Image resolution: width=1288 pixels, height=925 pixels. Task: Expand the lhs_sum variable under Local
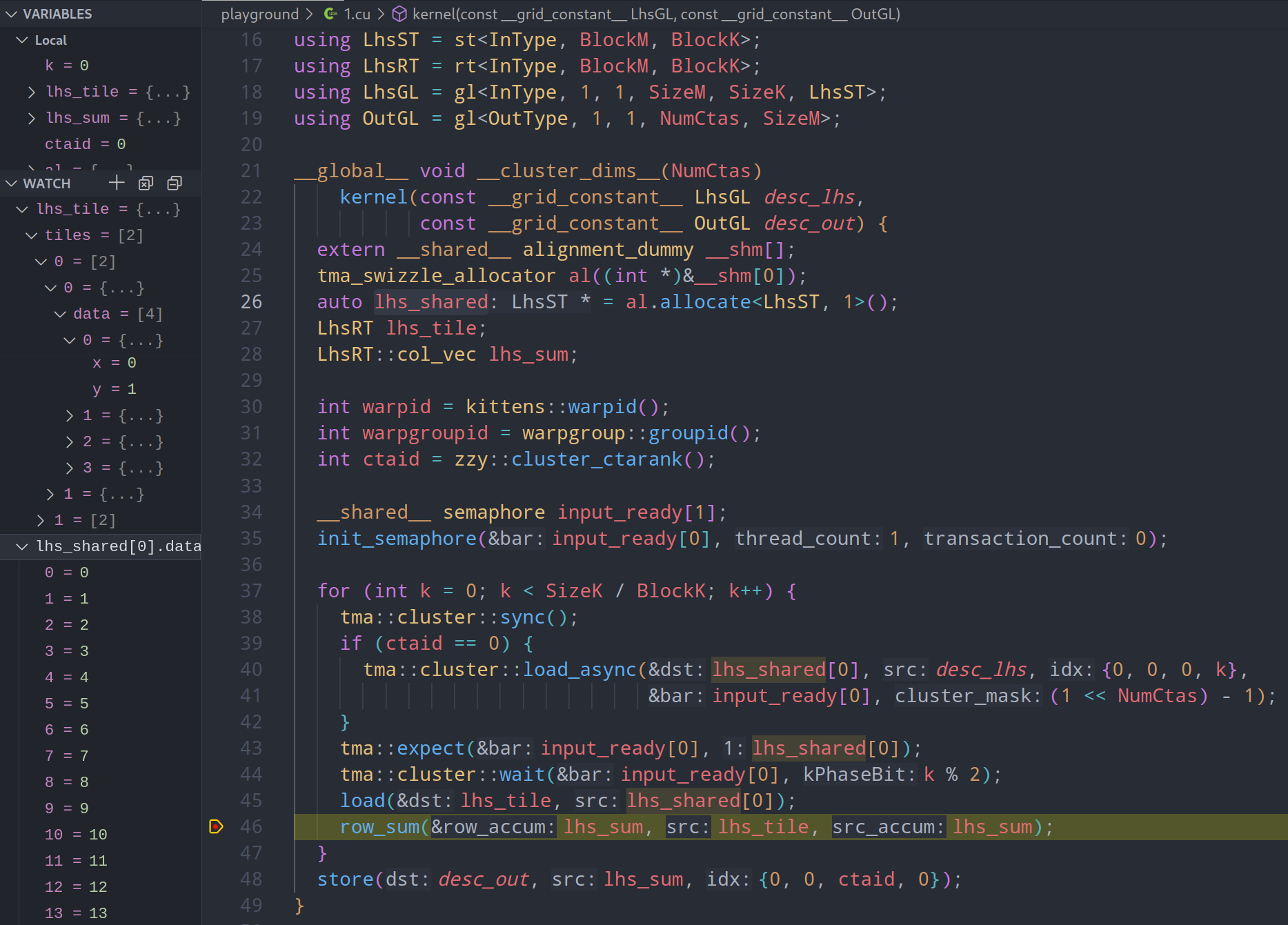click(31, 117)
